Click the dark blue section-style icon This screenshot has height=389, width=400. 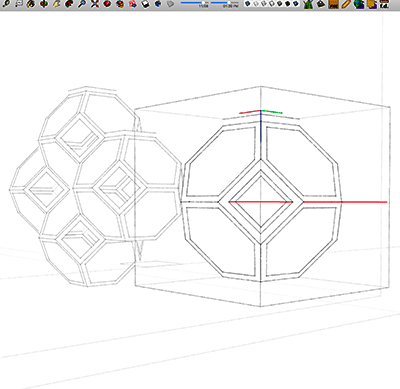click(158, 4)
